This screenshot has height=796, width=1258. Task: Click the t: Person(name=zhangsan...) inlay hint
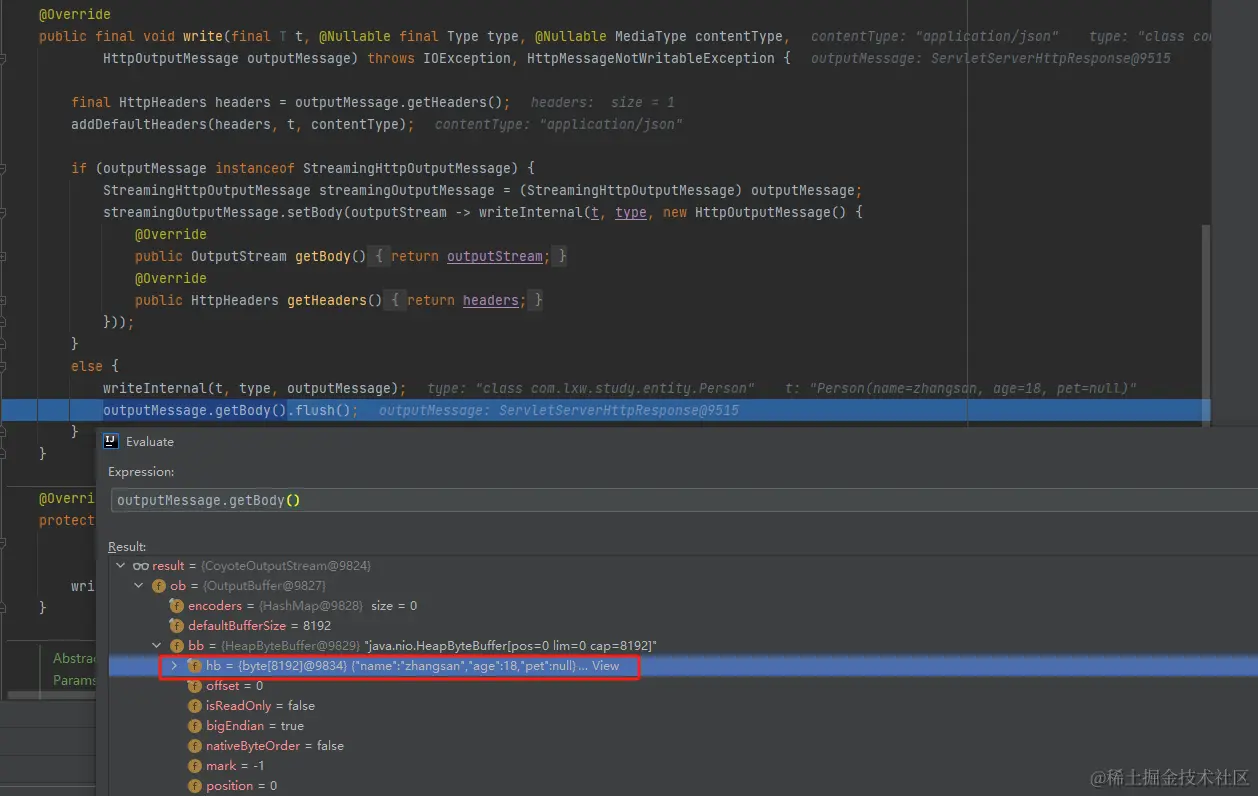tap(960, 388)
